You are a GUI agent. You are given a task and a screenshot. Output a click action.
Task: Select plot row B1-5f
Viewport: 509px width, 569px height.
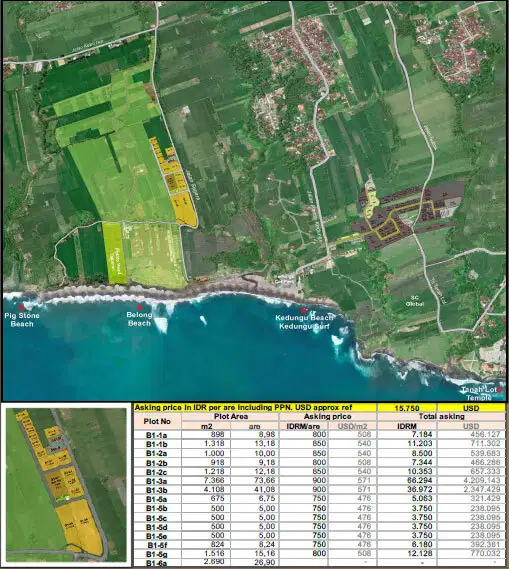pyautogui.click(x=319, y=544)
